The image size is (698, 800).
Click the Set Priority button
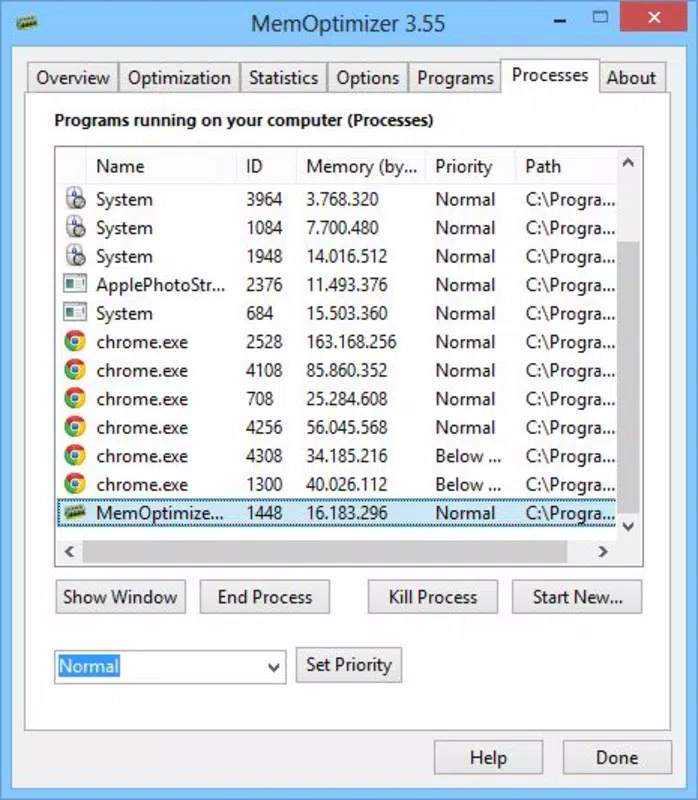tap(349, 665)
